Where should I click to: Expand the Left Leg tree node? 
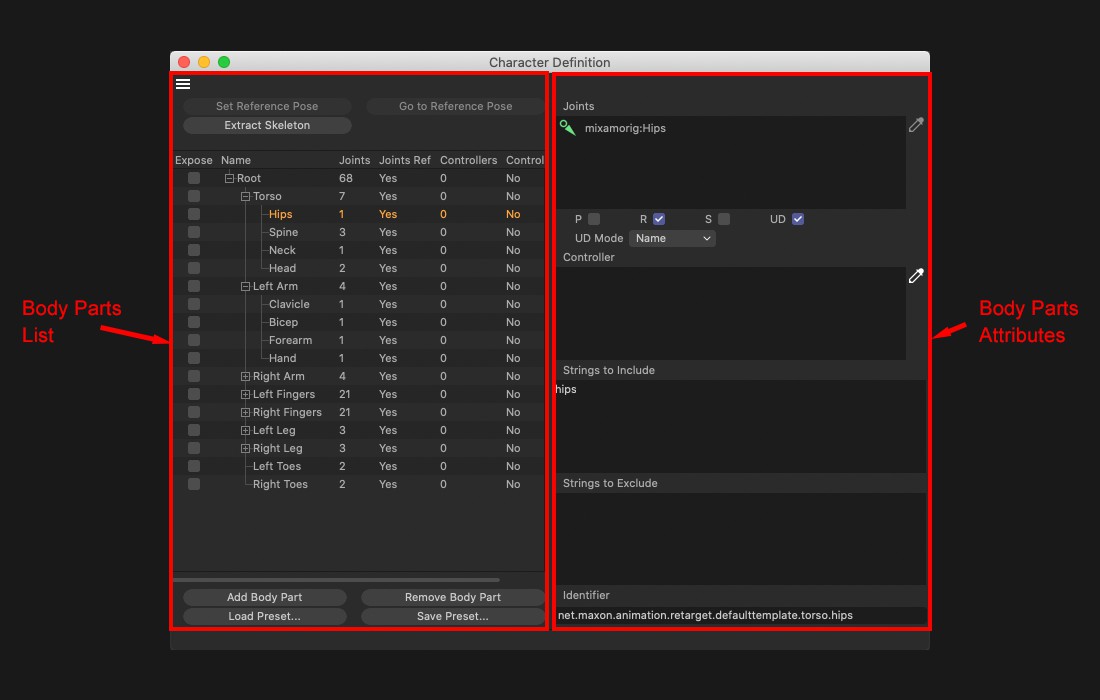246,430
